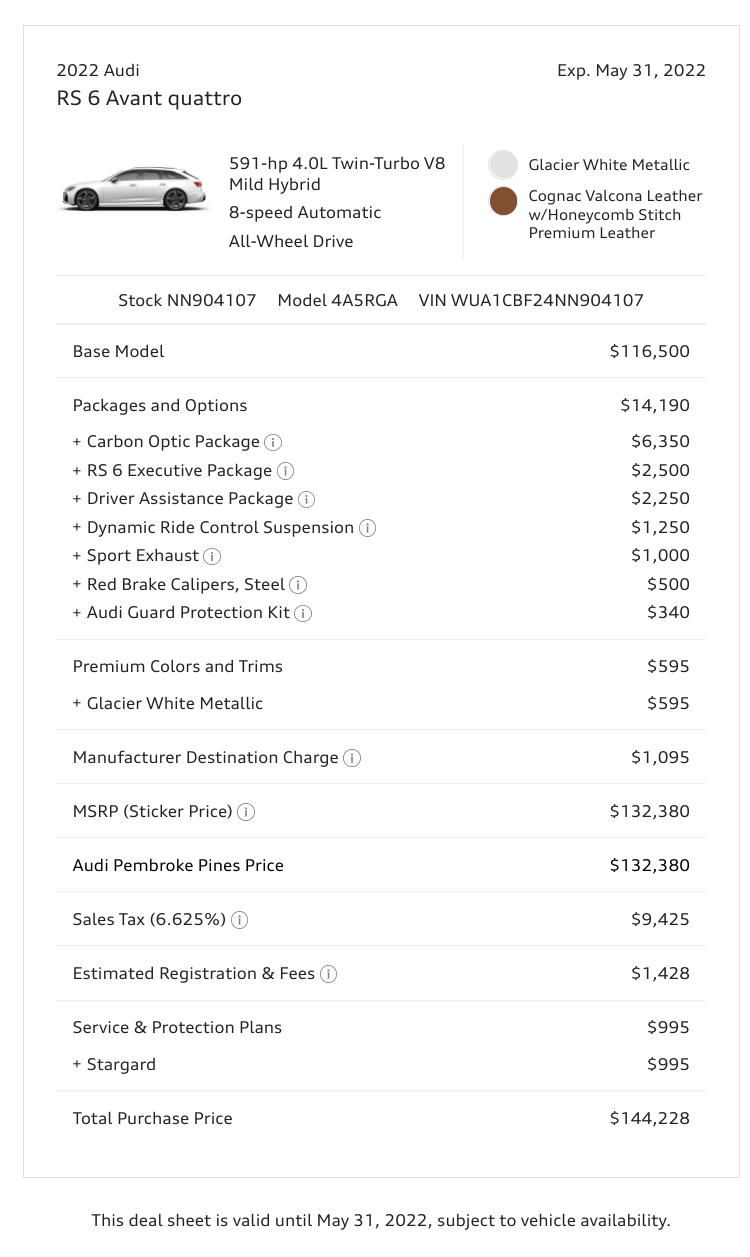
Task: Click Dynamic Ride Control Suspension info icon
Action: (367, 528)
